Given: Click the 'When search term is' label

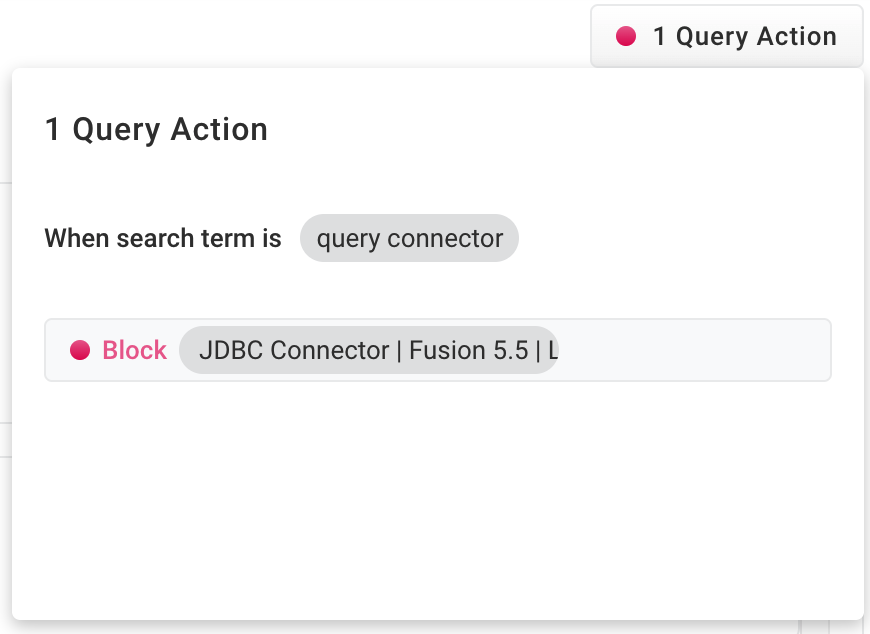Looking at the screenshot, I should tap(163, 239).
